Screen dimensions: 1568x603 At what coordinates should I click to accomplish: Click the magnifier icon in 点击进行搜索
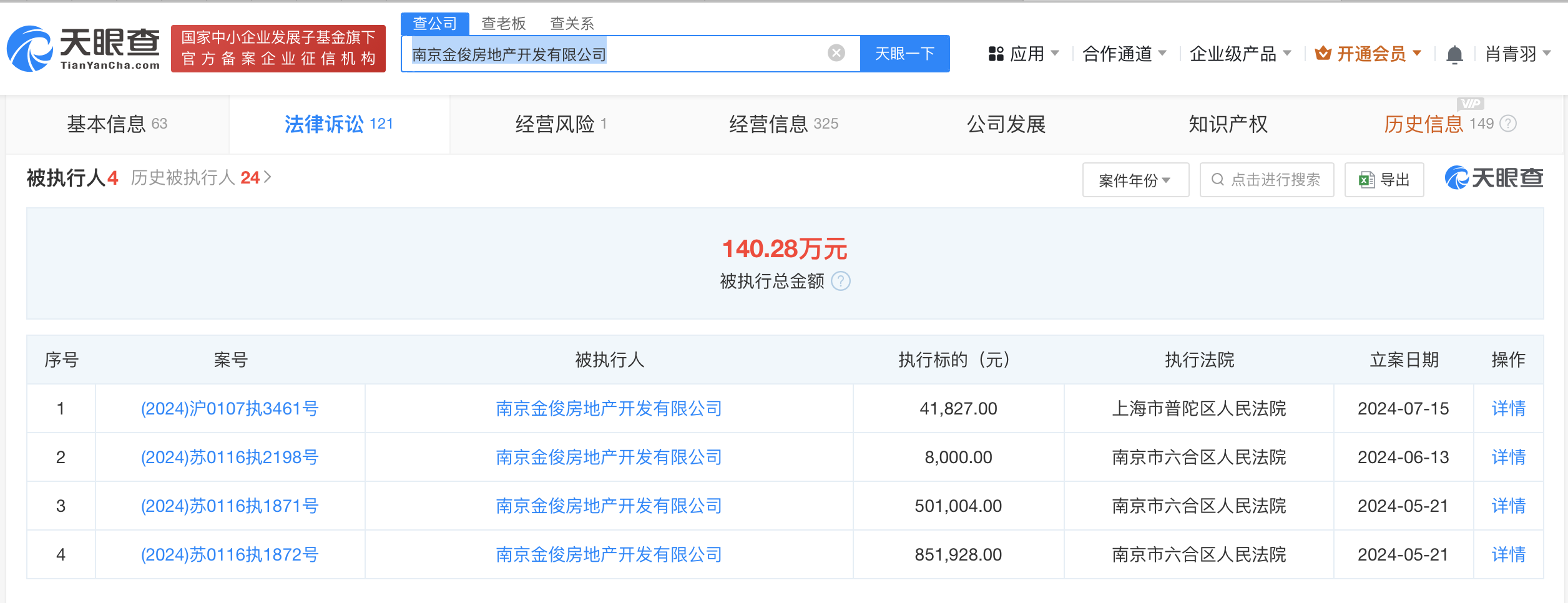tap(1217, 180)
